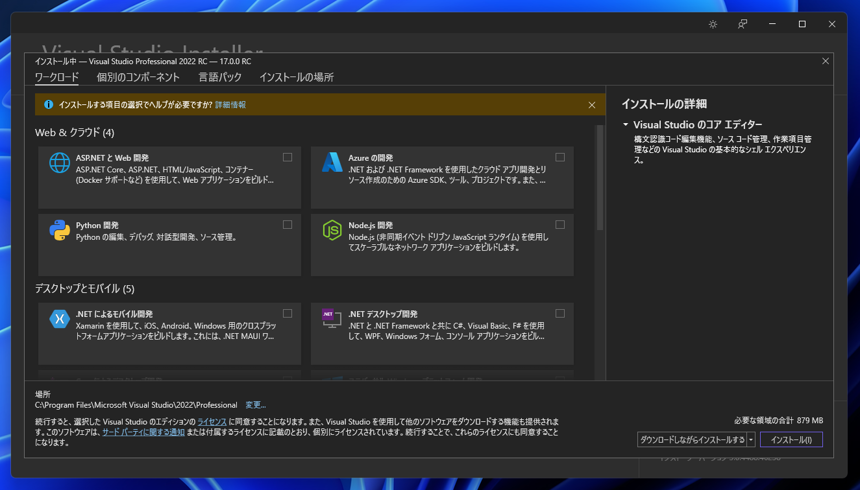Screen dimensions: 860x490
Task: Check the .NET デスクトップ開発 workload
Action: (x=560, y=313)
